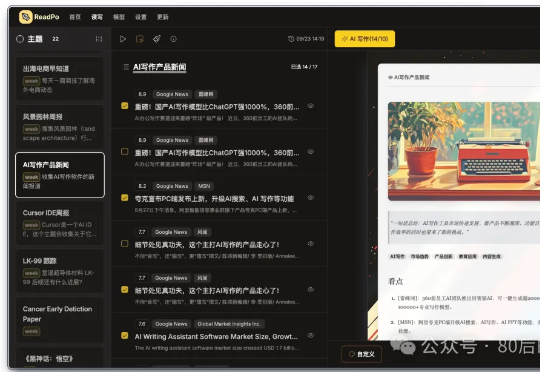Toggle eye icon on 夸克宣布PC端 article
This screenshot has height=372, width=540.
click(x=311, y=198)
